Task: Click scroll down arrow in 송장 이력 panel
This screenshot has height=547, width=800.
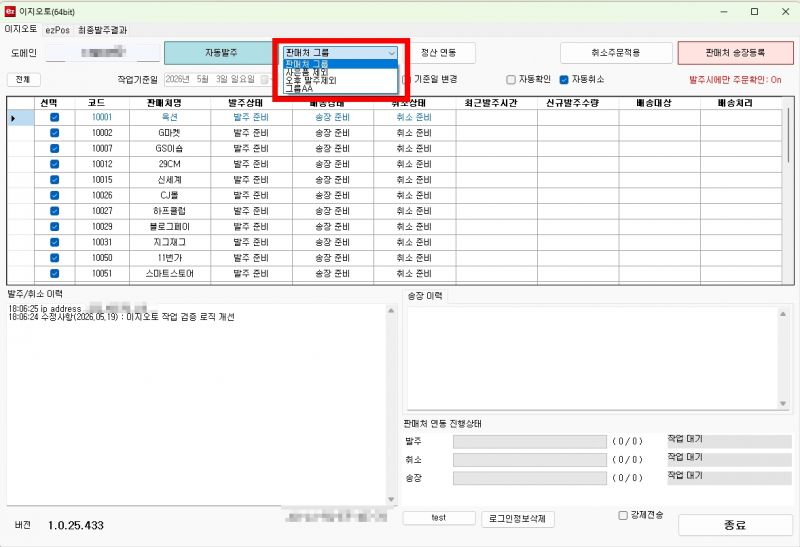Action: coord(783,404)
